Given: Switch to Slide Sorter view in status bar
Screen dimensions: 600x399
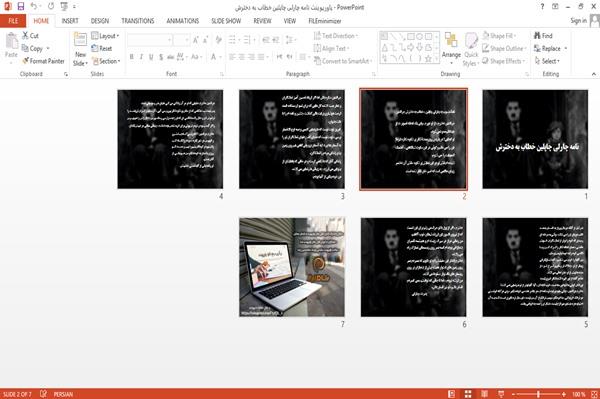Looking at the screenshot, I should (x=468, y=394).
